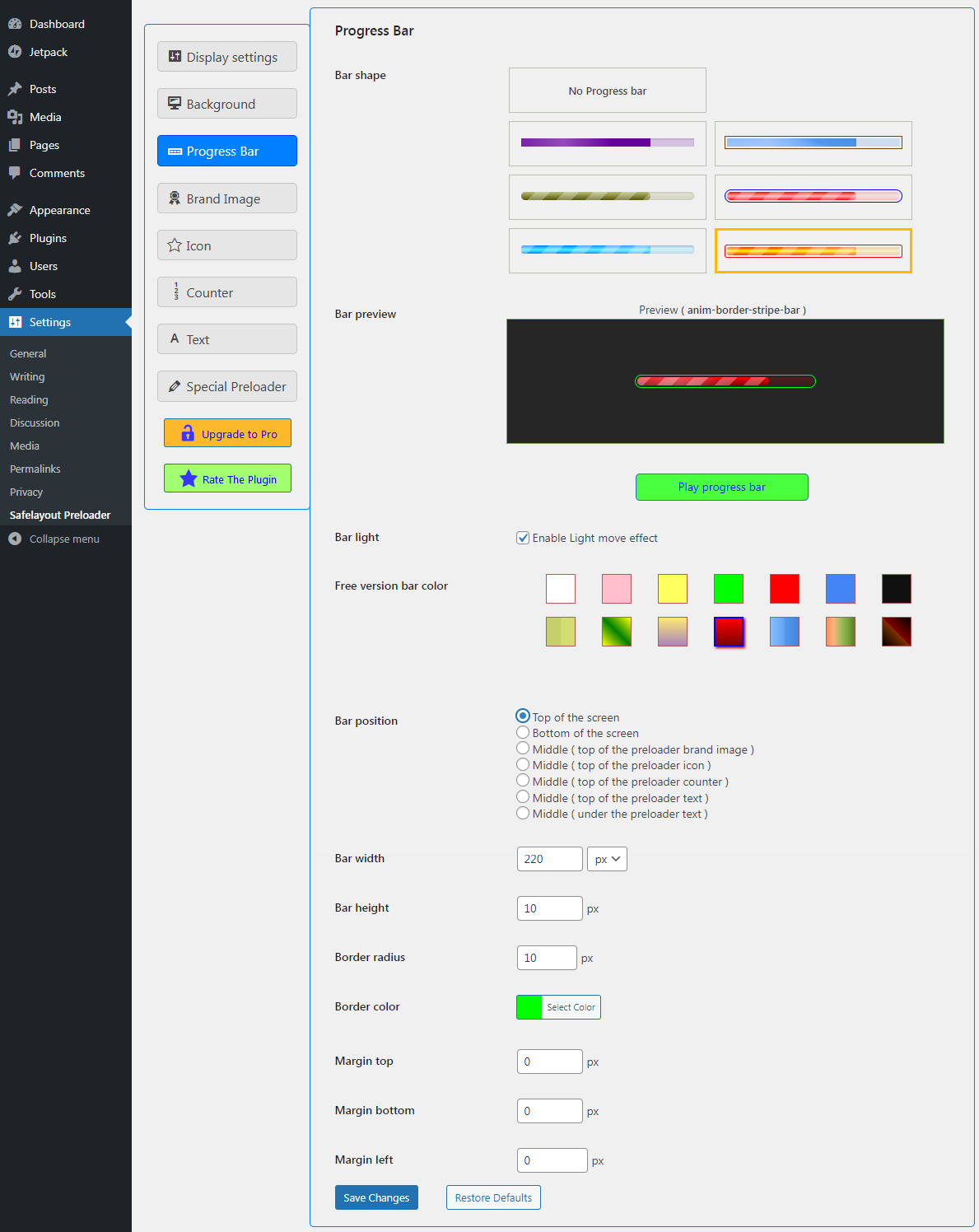979x1232 pixels.
Task: Click the letter A icon beside Text
Action: (x=175, y=338)
